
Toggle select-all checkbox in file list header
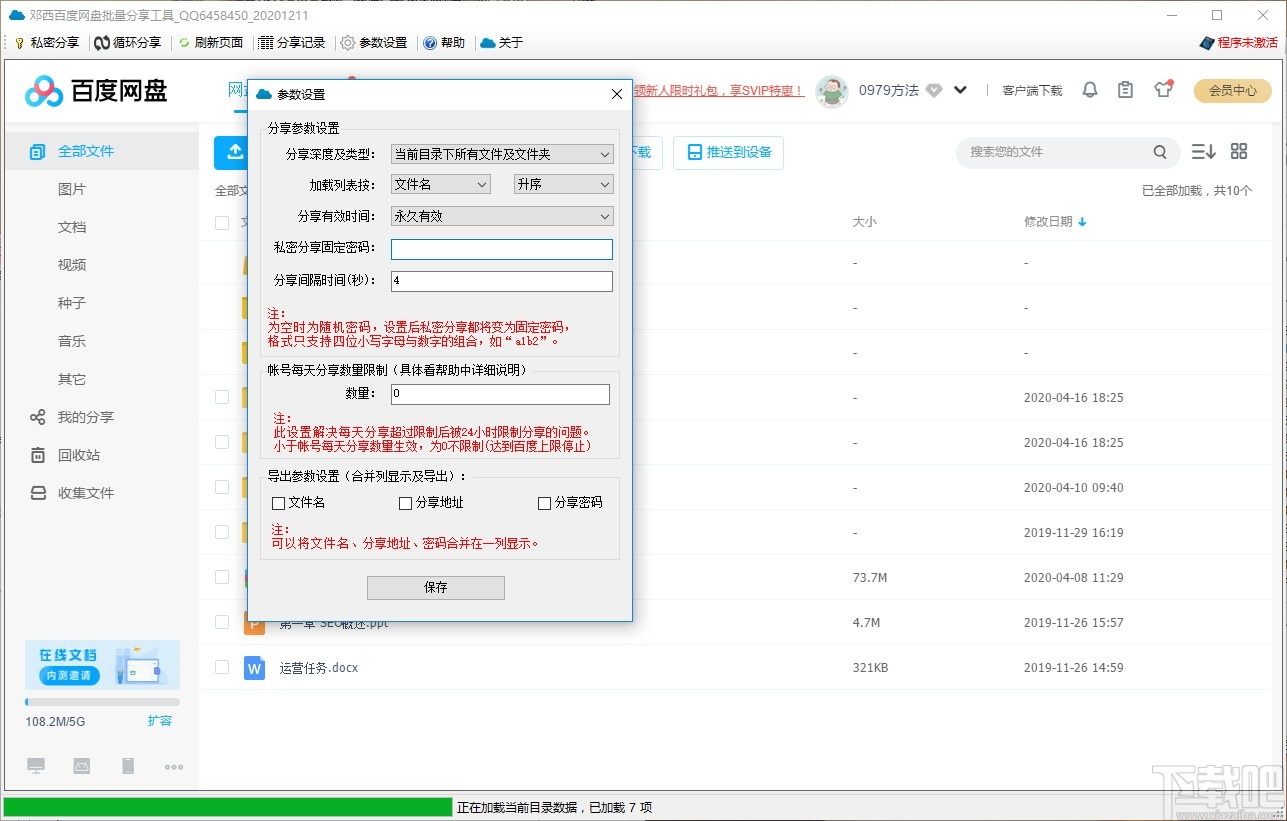point(222,222)
